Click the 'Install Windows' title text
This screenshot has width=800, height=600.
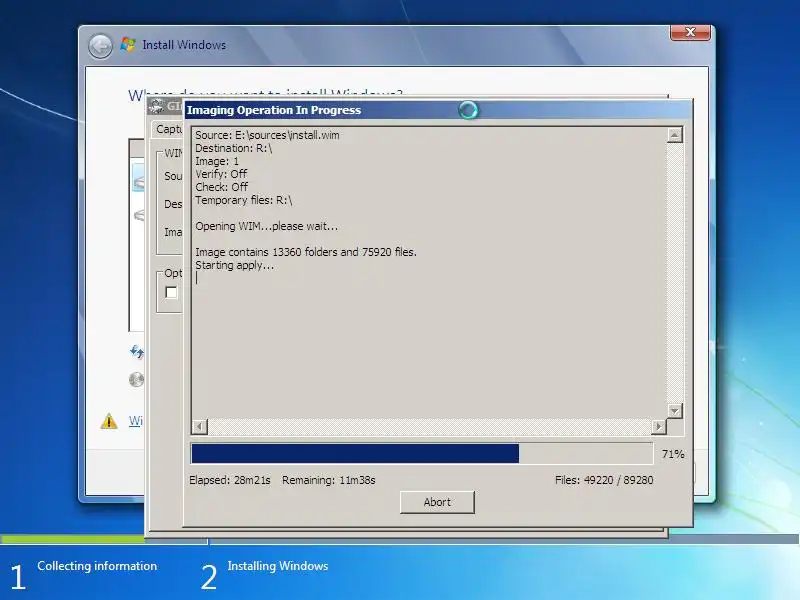point(184,45)
